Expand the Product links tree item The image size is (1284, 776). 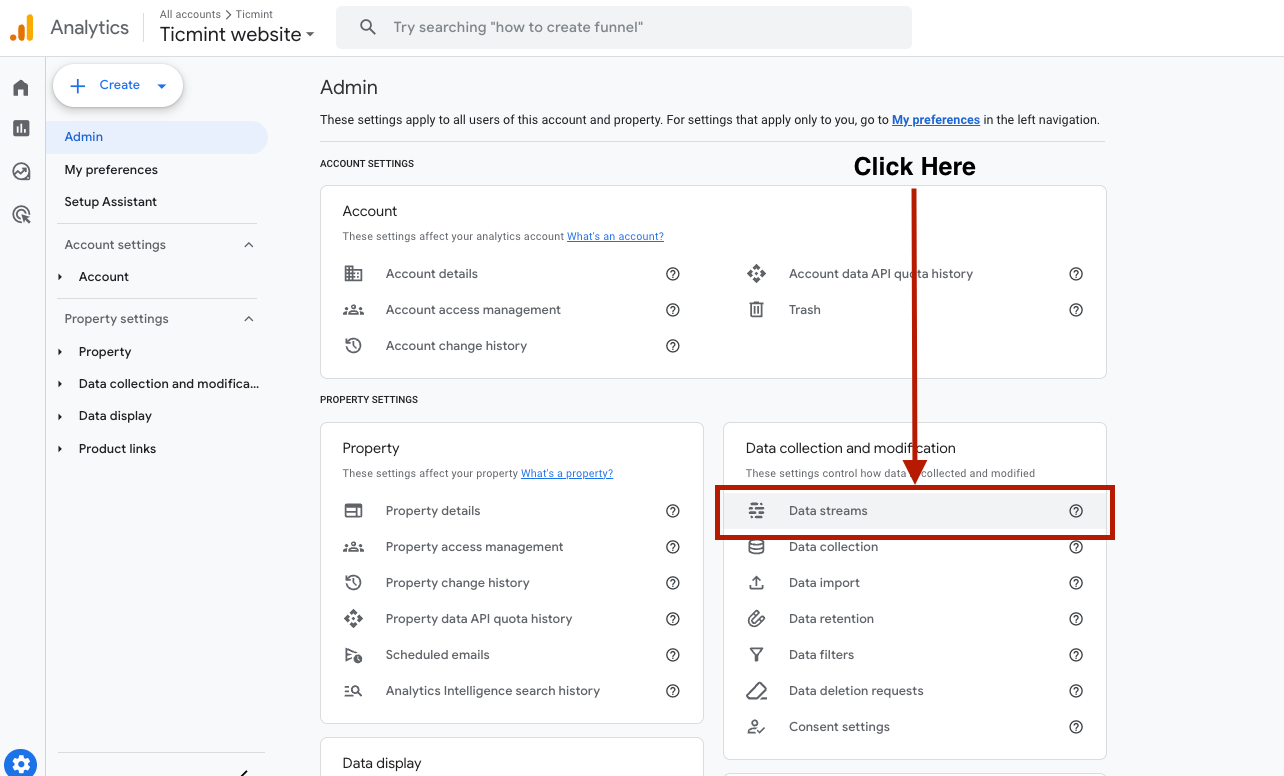tap(60, 449)
